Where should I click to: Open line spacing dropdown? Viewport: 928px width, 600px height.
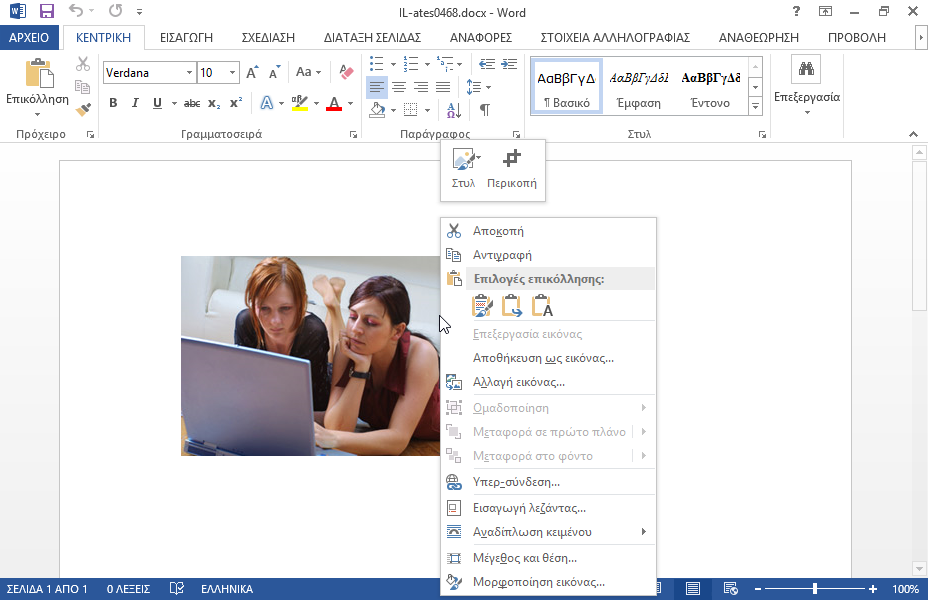[x=479, y=87]
